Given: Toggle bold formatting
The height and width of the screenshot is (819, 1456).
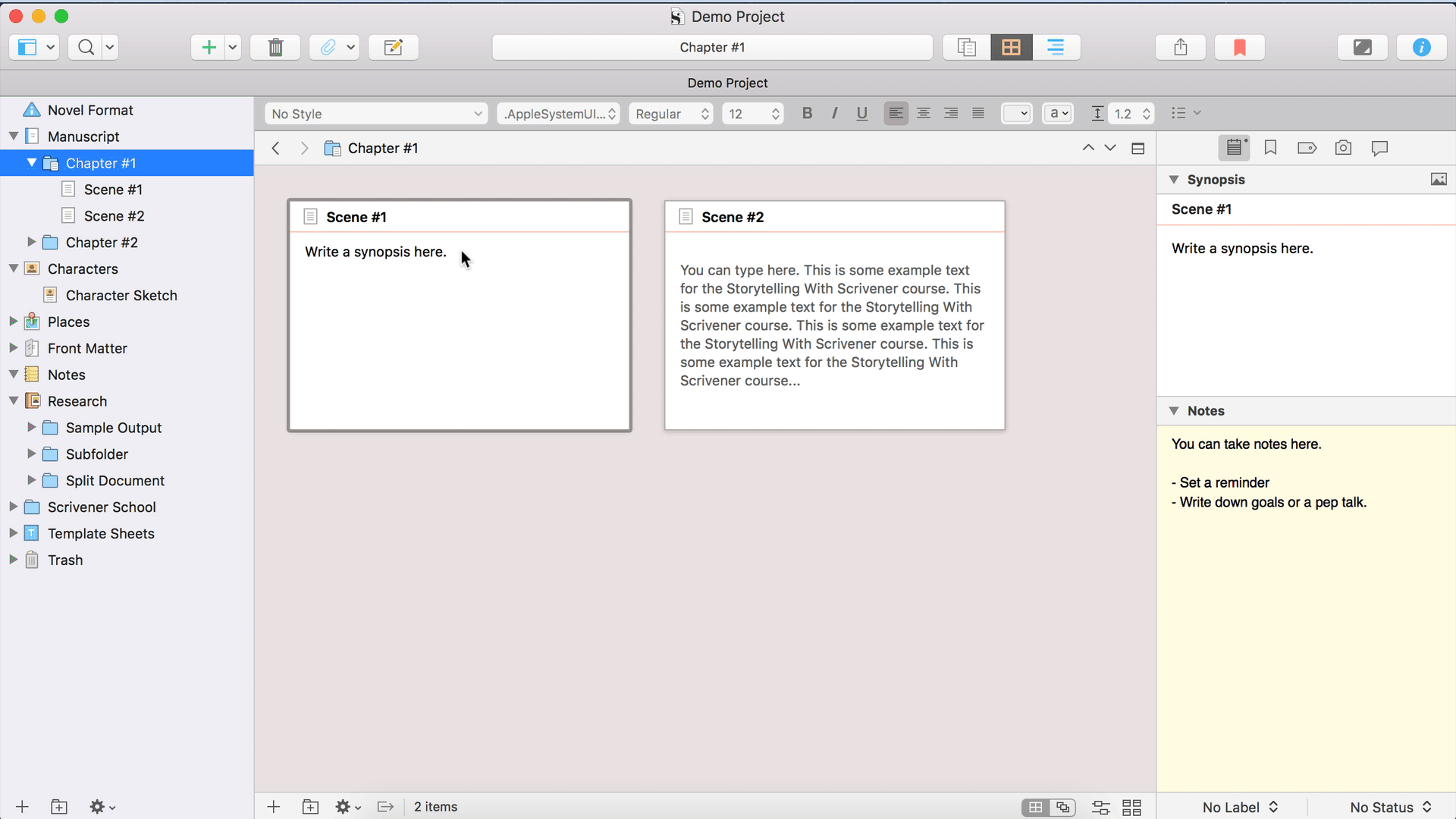Looking at the screenshot, I should (x=807, y=114).
